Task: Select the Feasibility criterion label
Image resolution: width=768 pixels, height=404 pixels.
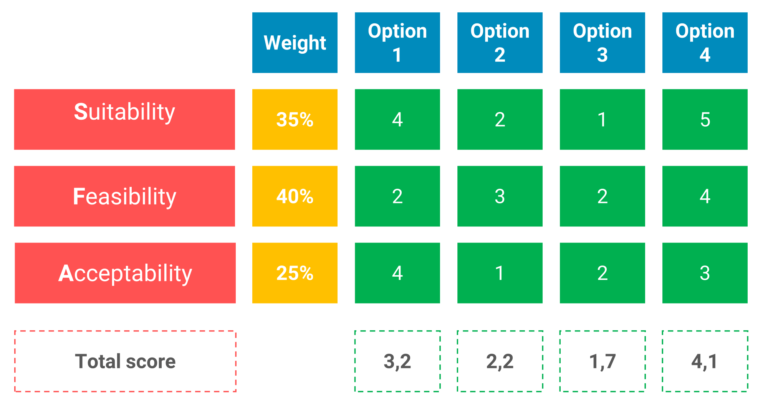Action: (x=125, y=196)
